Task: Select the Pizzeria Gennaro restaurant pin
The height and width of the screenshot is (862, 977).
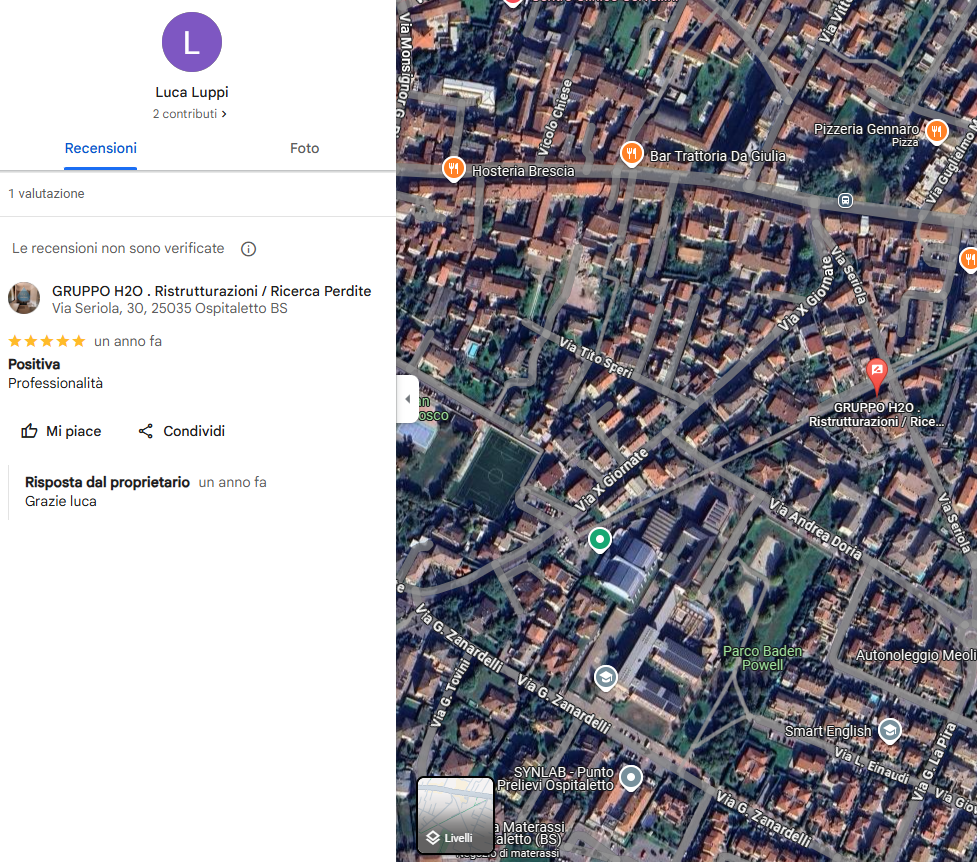Action: click(x=936, y=132)
